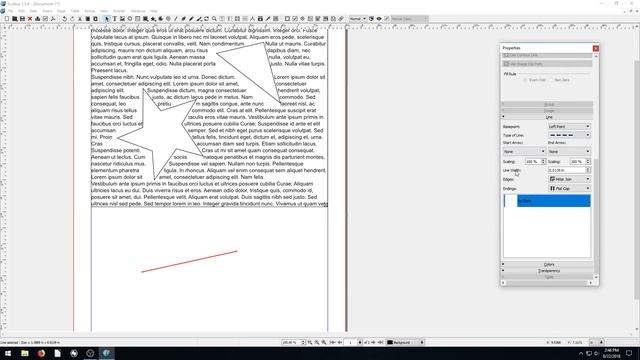This screenshot has width=640, height=360.
Task: Select the Table tool
Action: 138,19
